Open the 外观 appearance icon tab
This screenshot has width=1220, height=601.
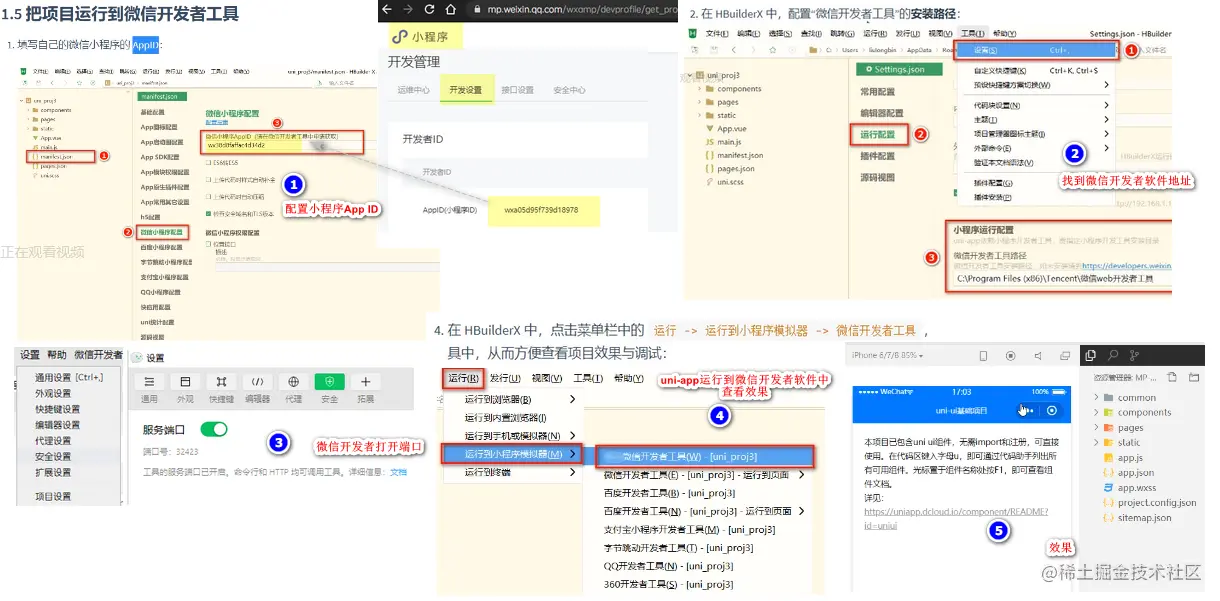pos(185,382)
